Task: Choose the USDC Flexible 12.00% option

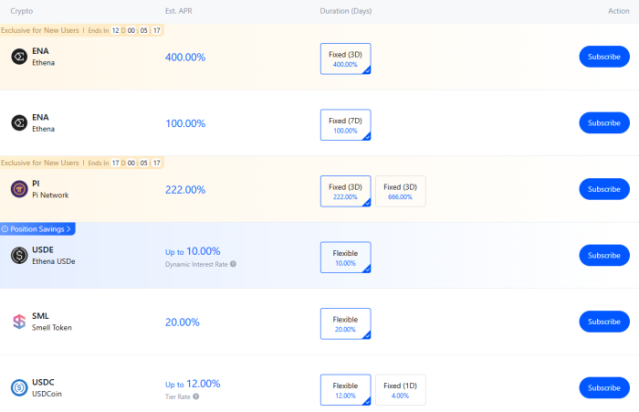Action: click(x=345, y=389)
